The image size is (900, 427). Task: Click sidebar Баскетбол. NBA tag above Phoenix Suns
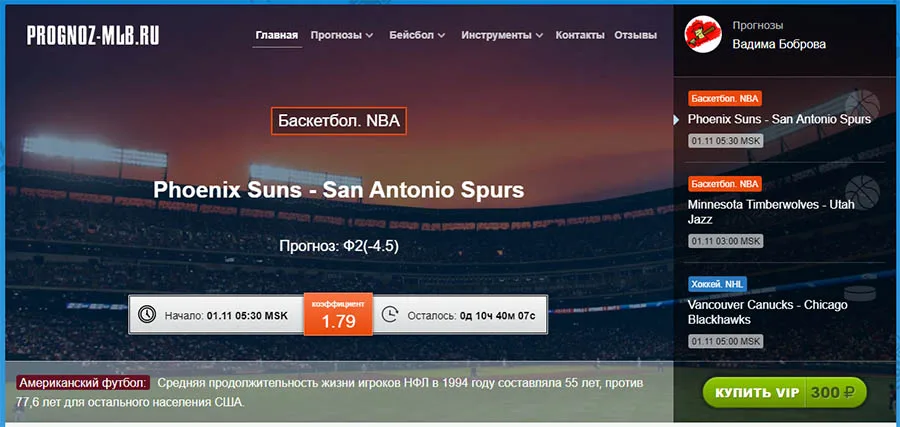(725, 99)
